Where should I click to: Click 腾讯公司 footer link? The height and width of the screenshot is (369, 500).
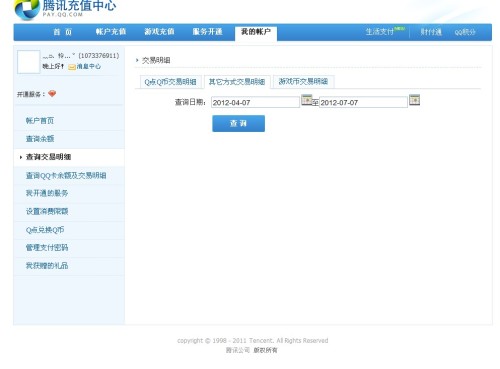238,350
